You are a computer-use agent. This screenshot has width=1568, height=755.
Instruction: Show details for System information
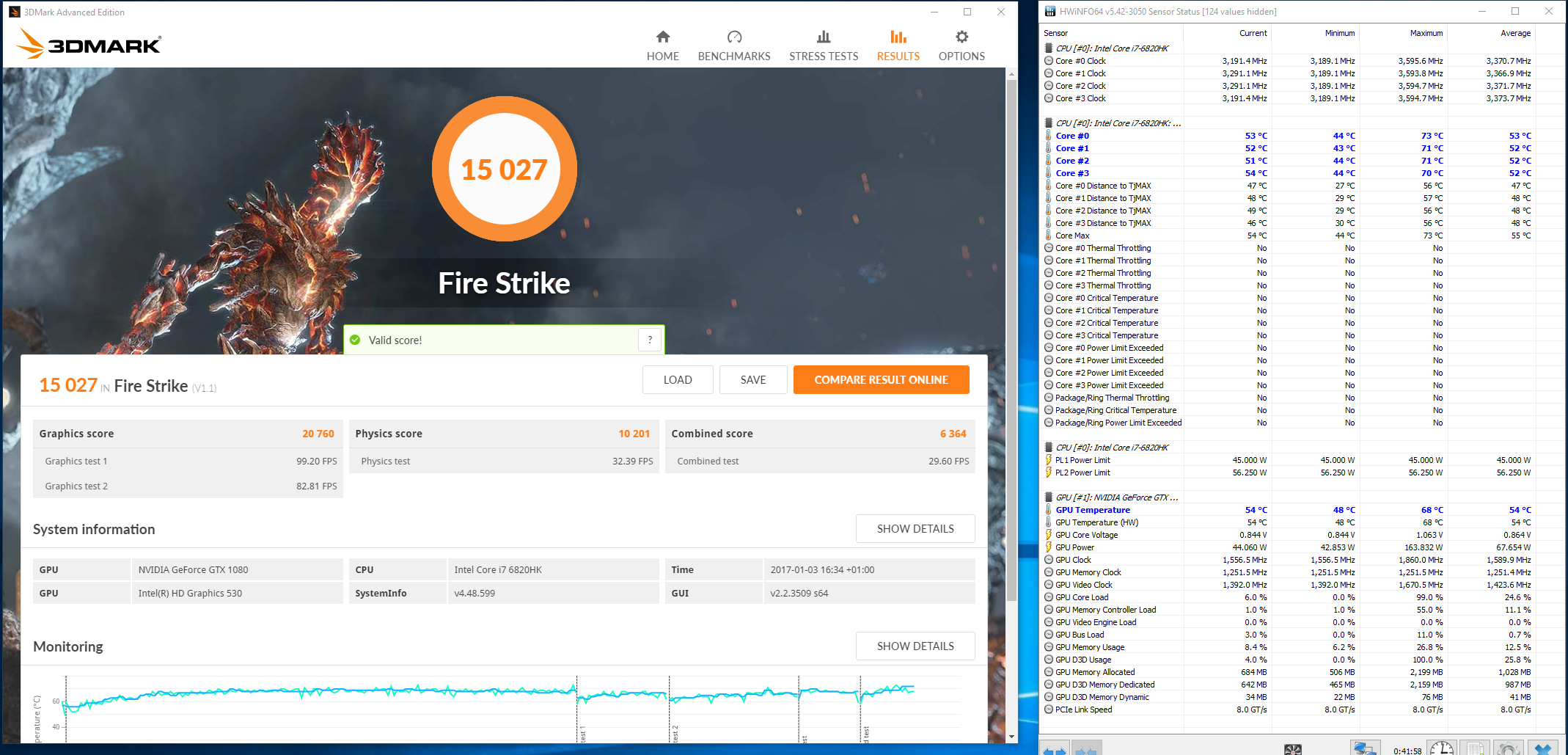[915, 528]
